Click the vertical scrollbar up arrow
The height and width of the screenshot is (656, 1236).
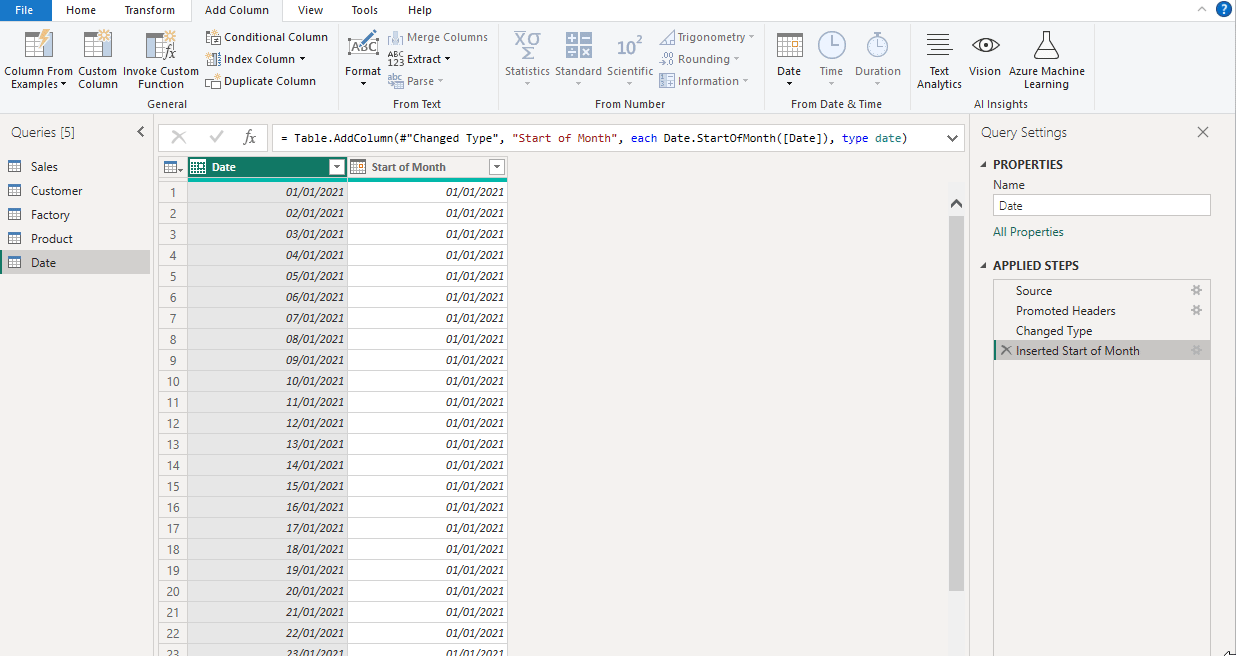coord(956,203)
